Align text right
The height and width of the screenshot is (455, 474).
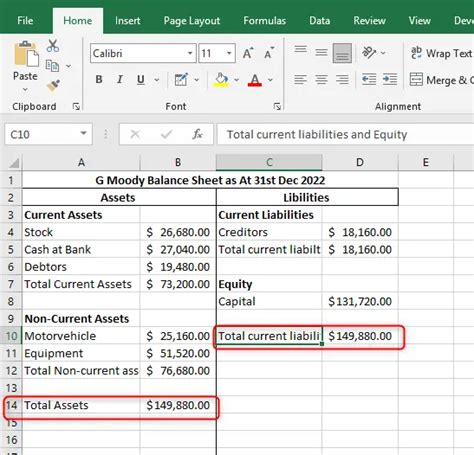tap(342, 80)
